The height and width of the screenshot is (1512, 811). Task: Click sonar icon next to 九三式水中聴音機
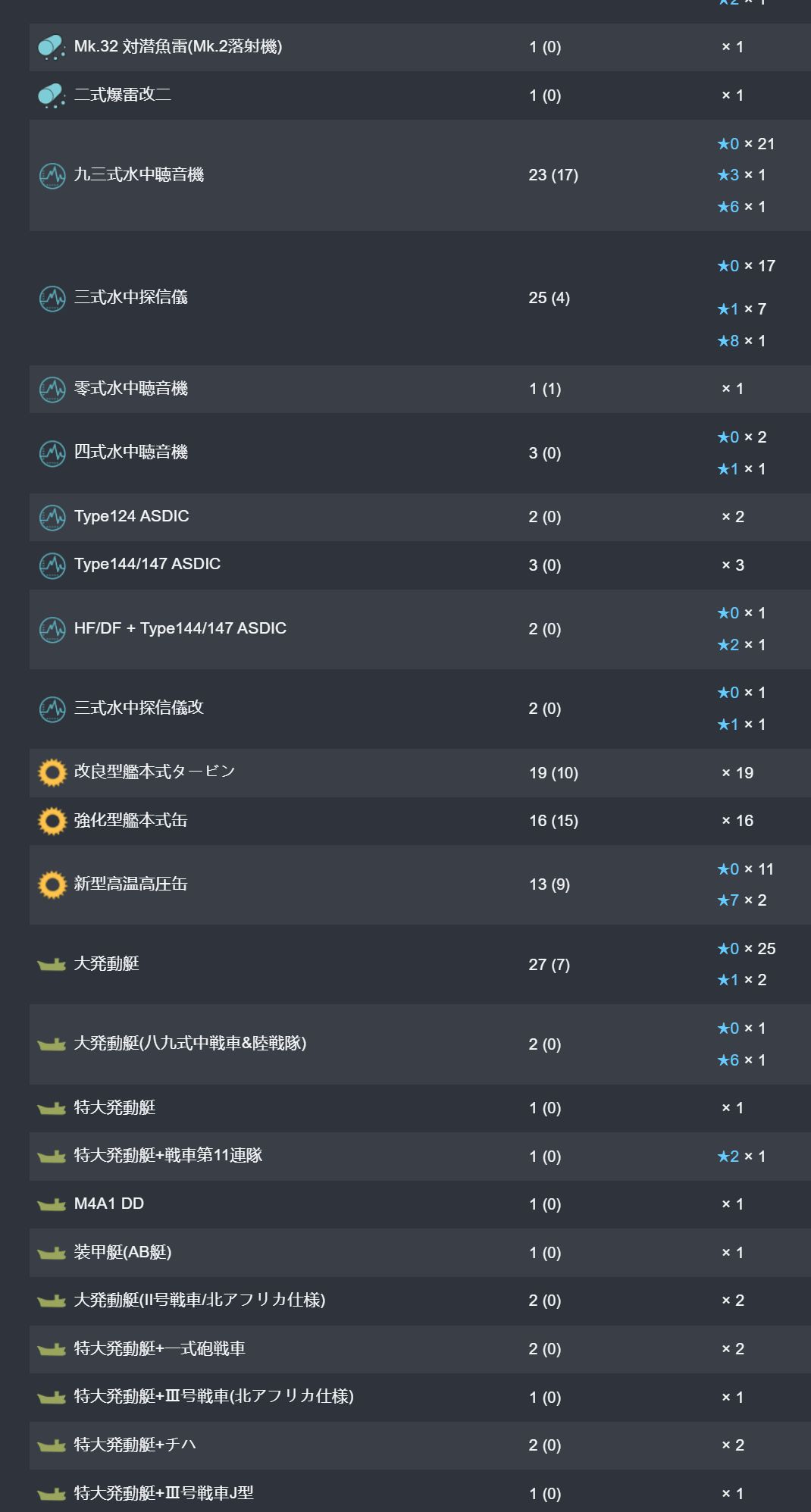[x=52, y=176]
